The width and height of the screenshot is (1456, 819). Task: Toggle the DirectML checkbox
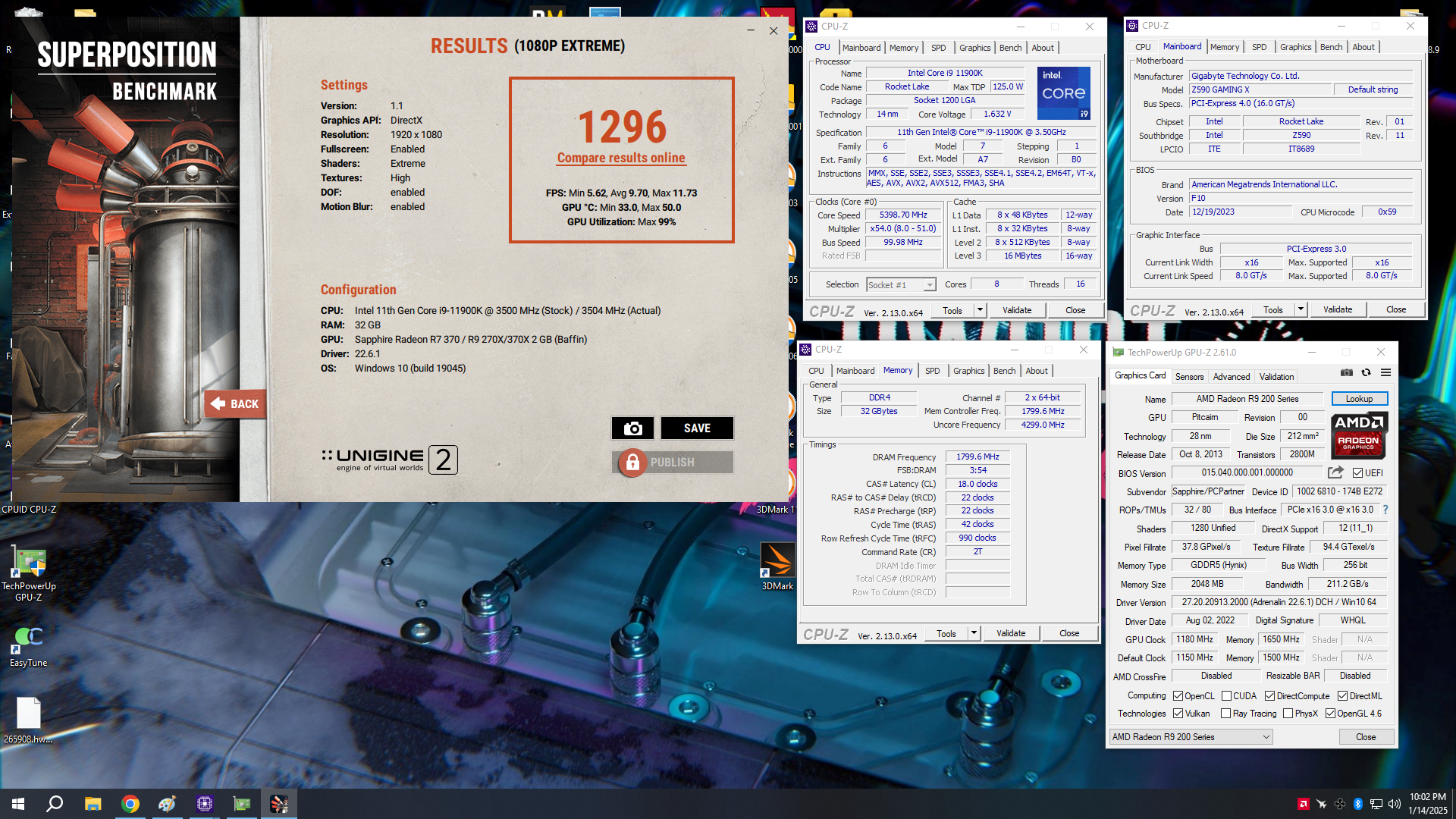(1342, 695)
